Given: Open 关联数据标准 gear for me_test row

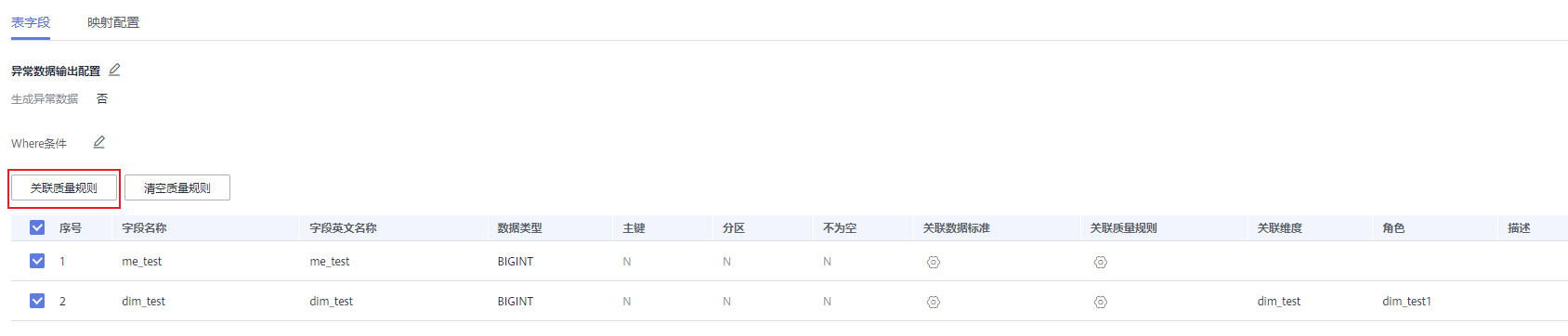Looking at the screenshot, I should (934, 262).
